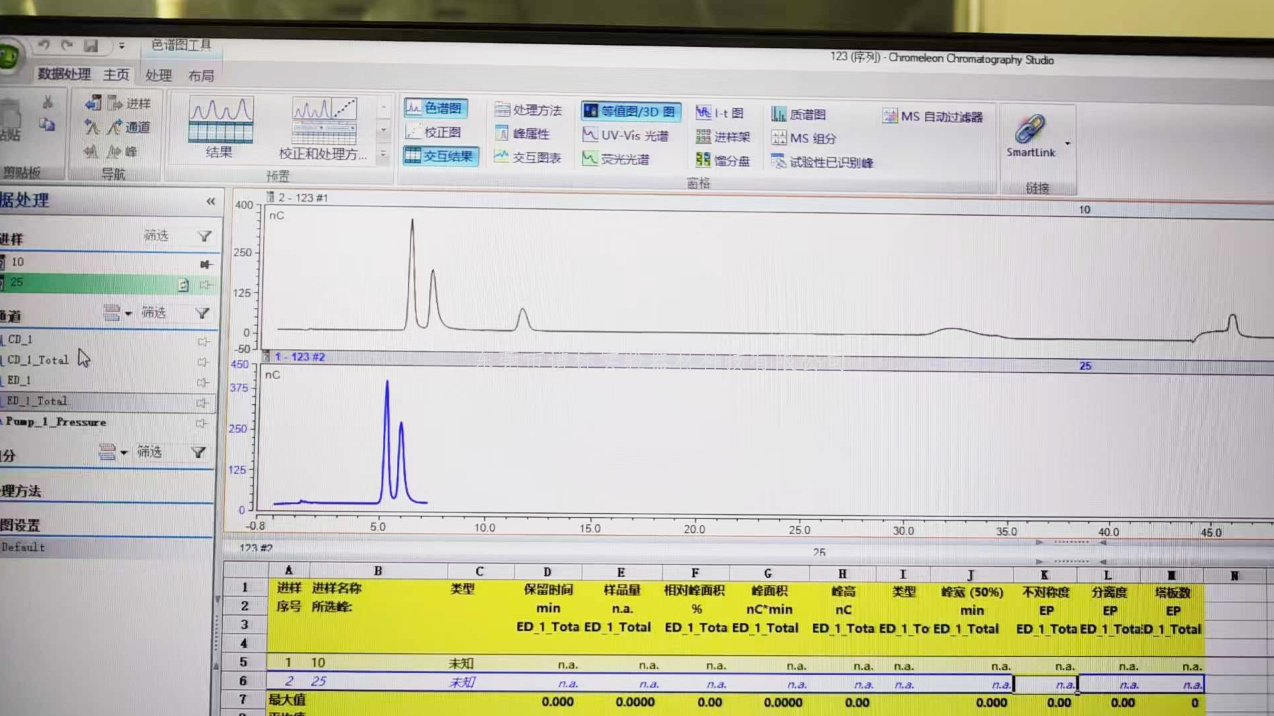The width and height of the screenshot is (1274, 716).
Task: Click the Copy icon in clipboard group
Action: coord(47,125)
